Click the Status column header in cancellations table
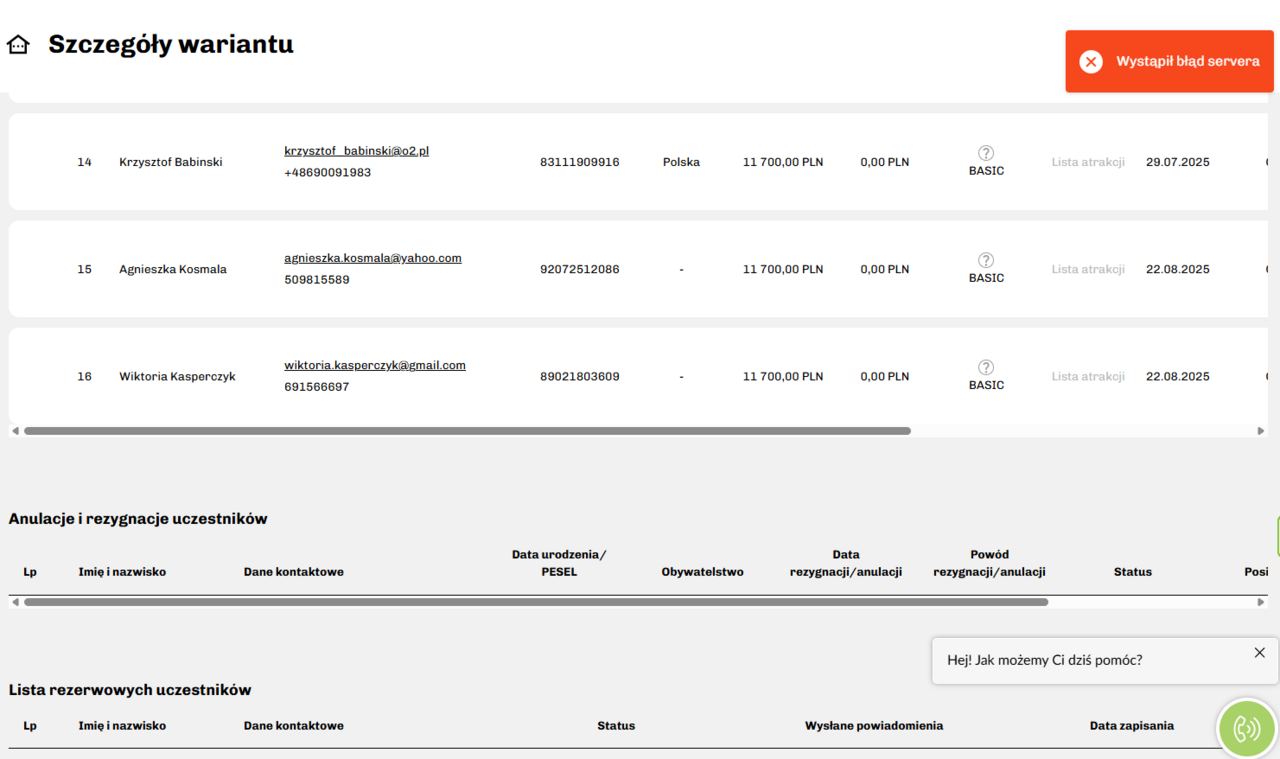This screenshot has height=759, width=1280. tap(1132, 572)
